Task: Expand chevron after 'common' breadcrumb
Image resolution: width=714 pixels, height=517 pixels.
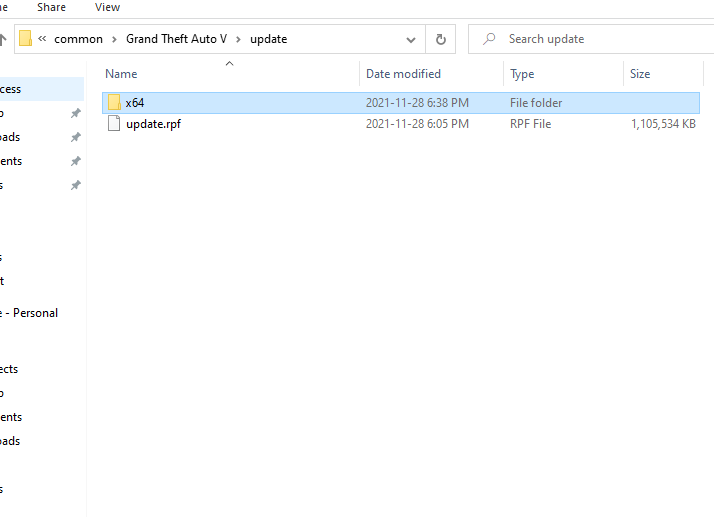Action: tap(114, 40)
